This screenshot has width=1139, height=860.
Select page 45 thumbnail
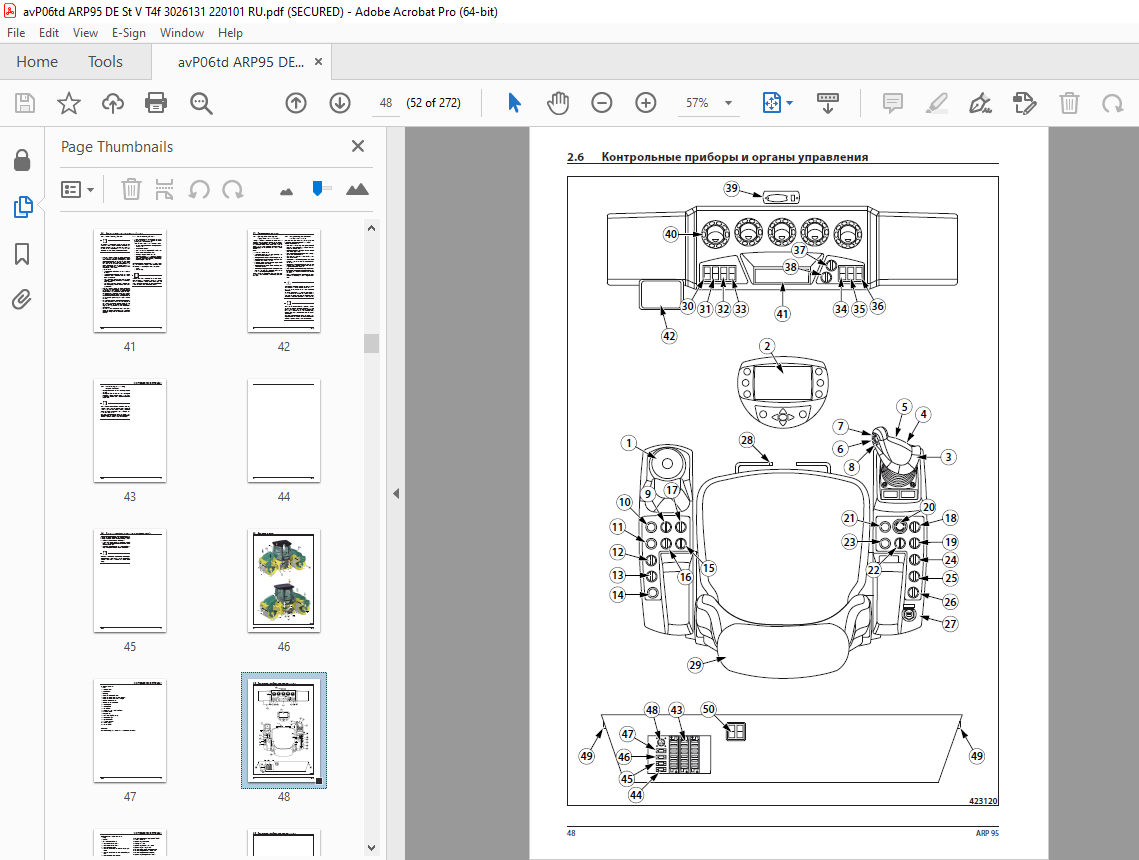tap(130, 580)
